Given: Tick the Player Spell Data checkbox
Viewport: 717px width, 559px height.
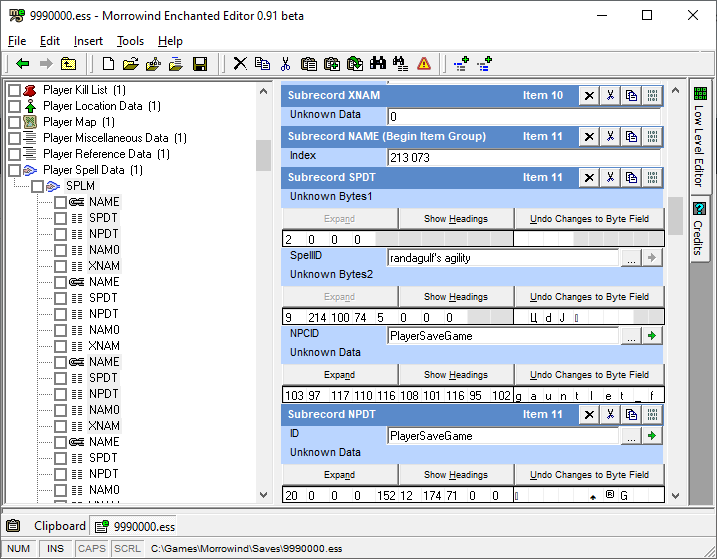Looking at the screenshot, I should pyautogui.click(x=15, y=170).
